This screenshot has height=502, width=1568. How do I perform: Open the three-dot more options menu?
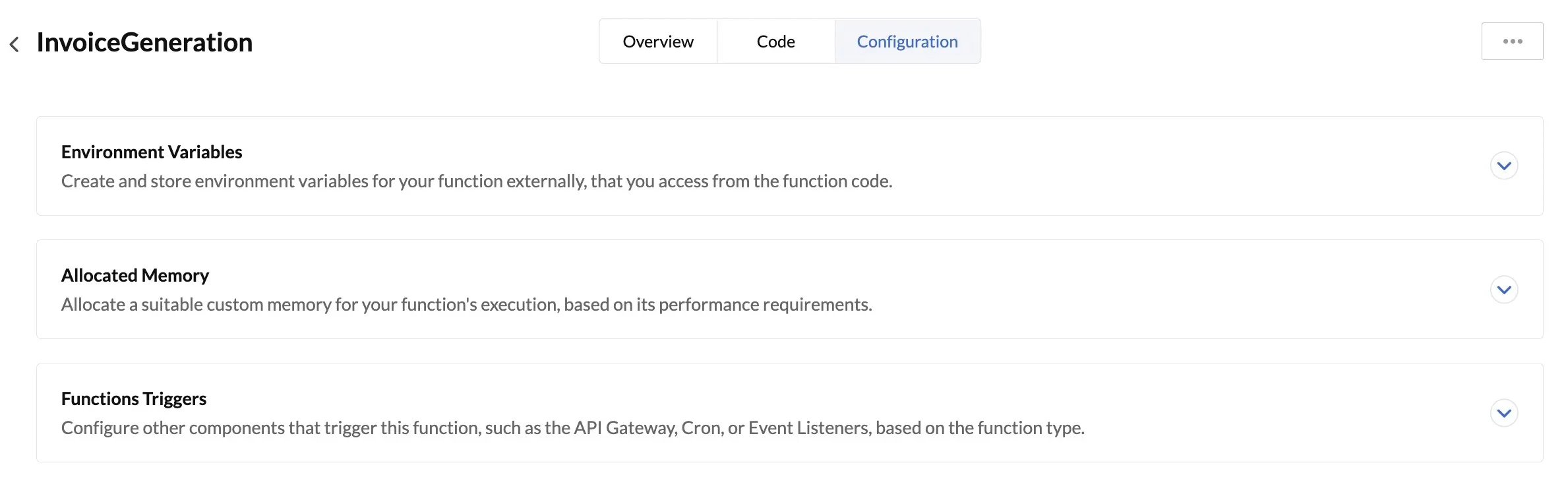point(1512,41)
